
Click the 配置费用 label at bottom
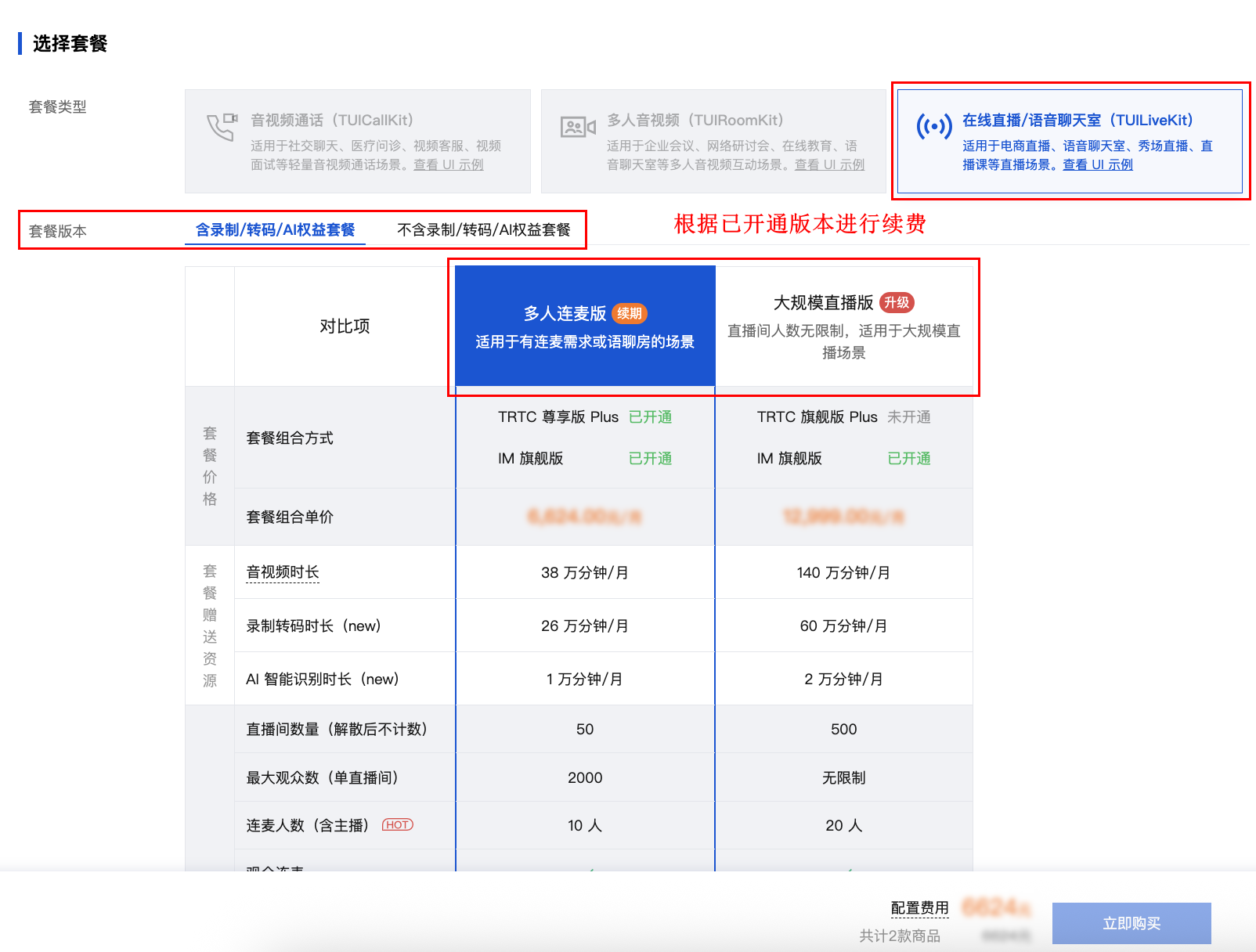pos(919,907)
